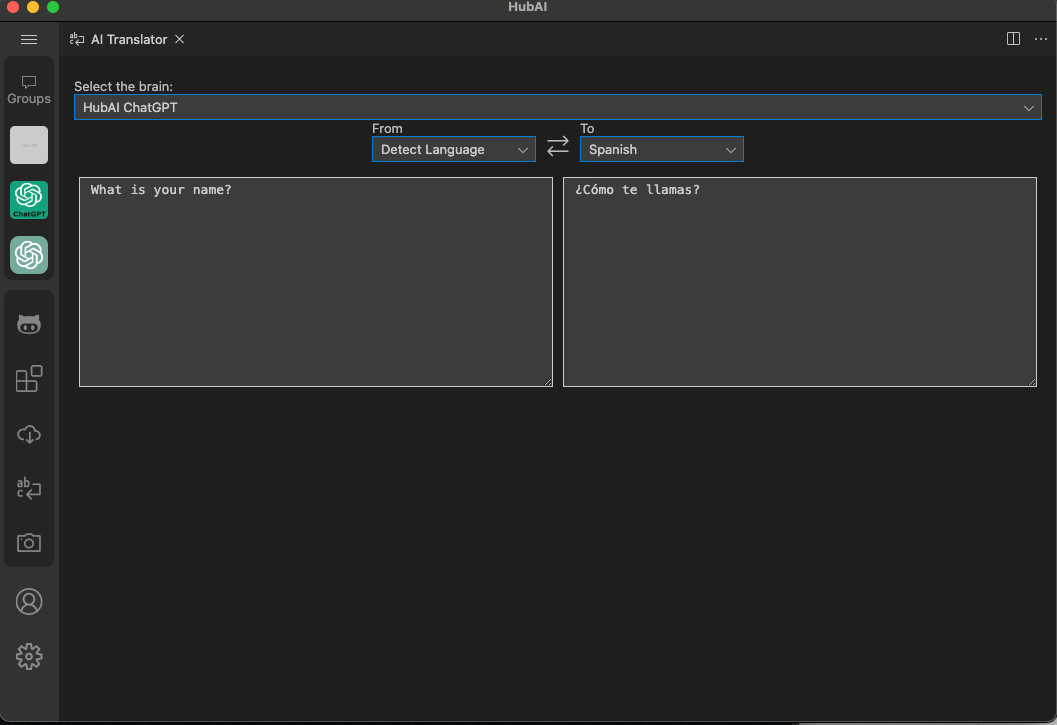Open the light green OpenAI brain icon
1057x725 pixels.
[29, 255]
